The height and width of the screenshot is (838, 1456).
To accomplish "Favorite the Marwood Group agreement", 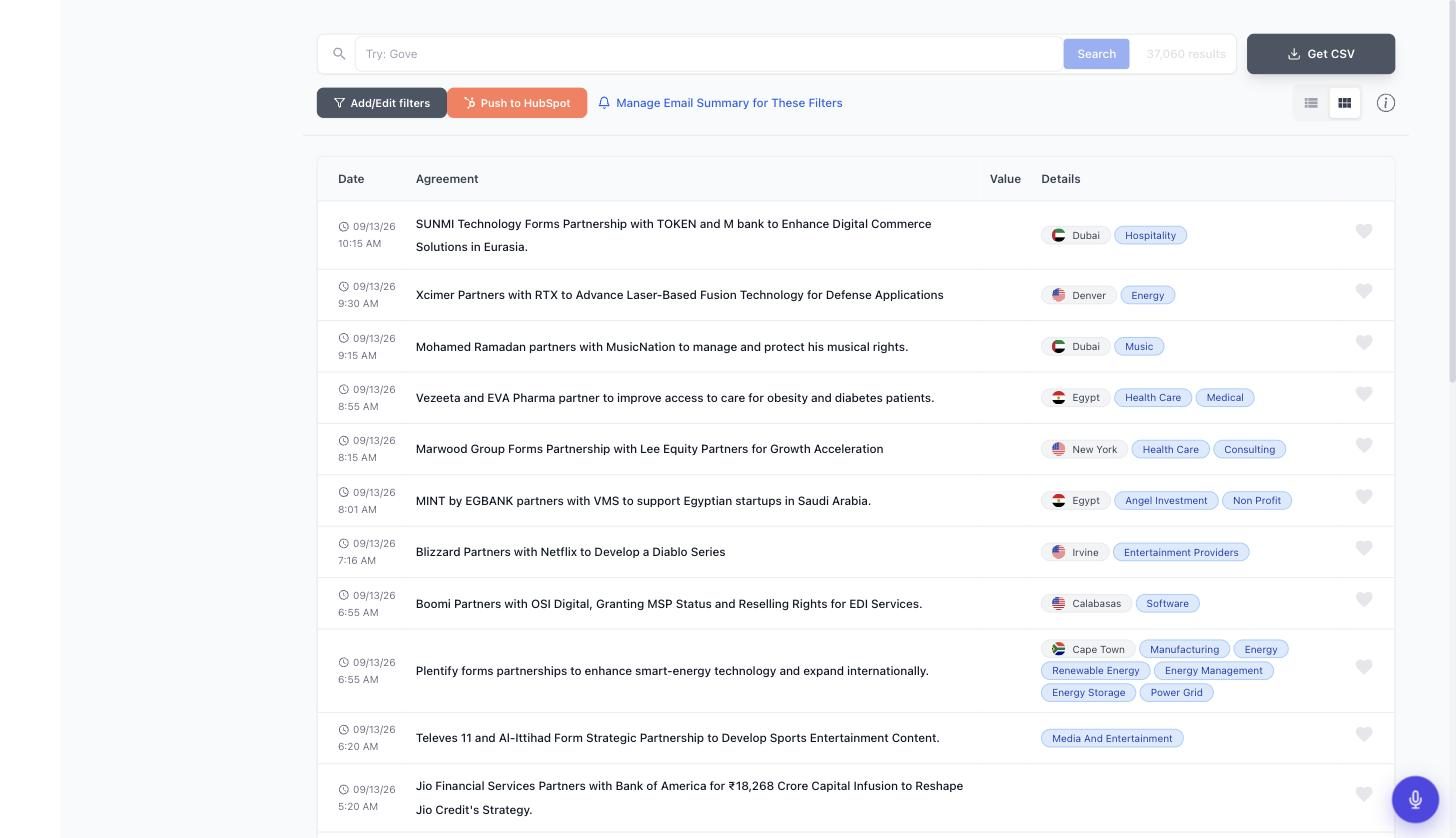I will (x=1364, y=445).
